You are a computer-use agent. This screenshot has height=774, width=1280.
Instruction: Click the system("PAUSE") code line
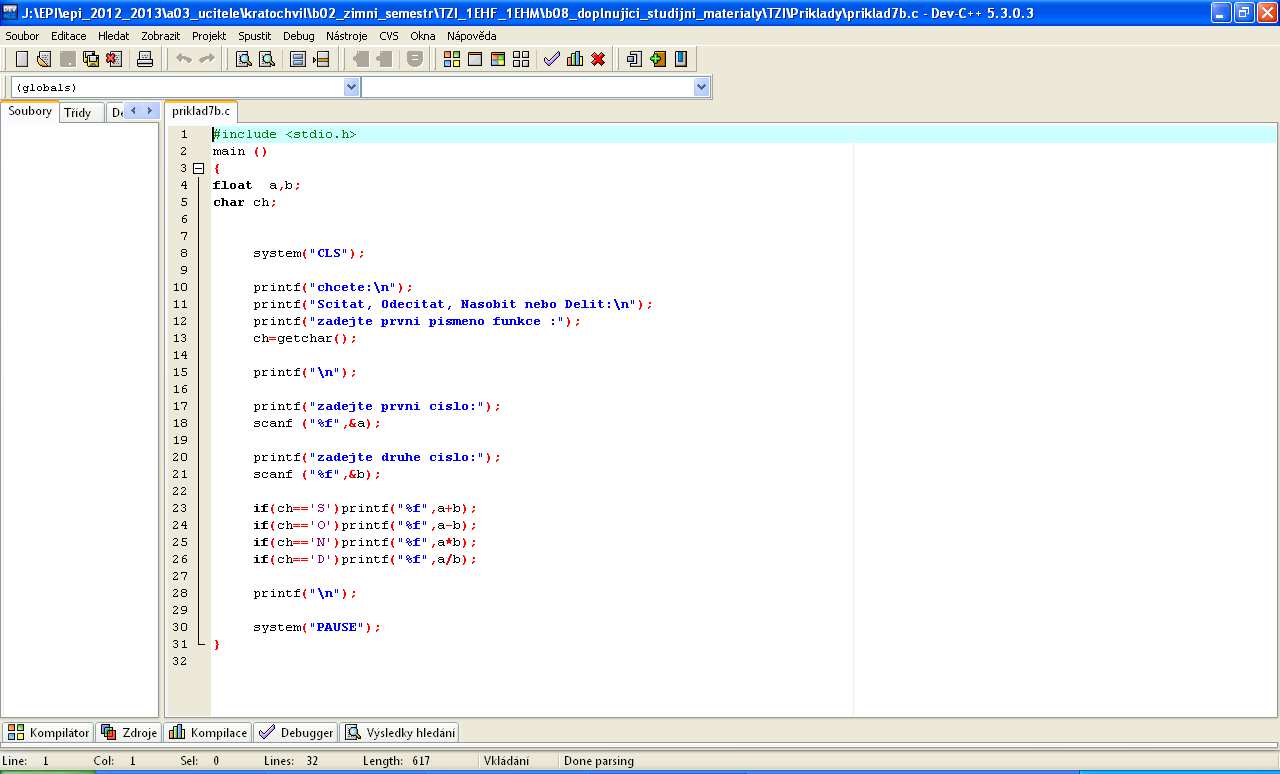[317, 627]
